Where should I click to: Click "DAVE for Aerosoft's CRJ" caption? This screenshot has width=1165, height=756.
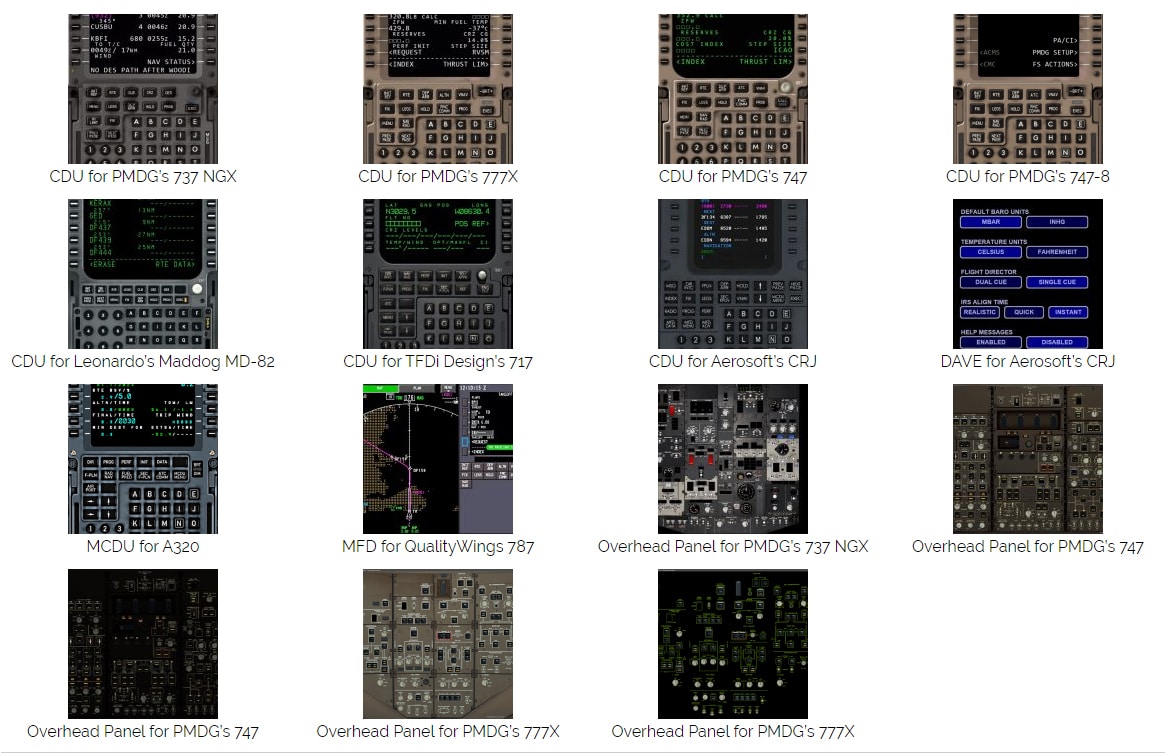click(x=1027, y=361)
